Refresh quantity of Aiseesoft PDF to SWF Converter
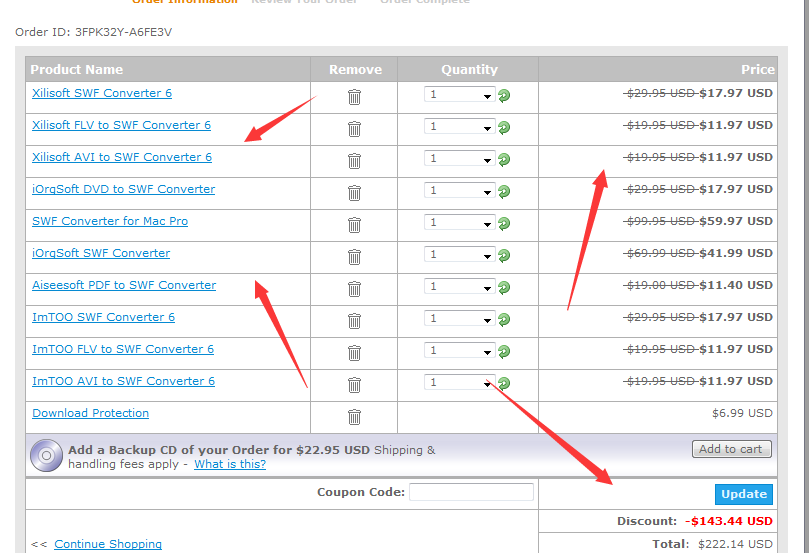Image resolution: width=809 pixels, height=553 pixels. [x=504, y=287]
